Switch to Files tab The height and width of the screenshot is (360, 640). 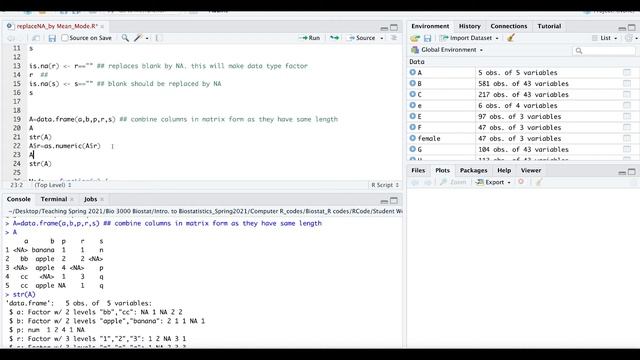point(418,171)
